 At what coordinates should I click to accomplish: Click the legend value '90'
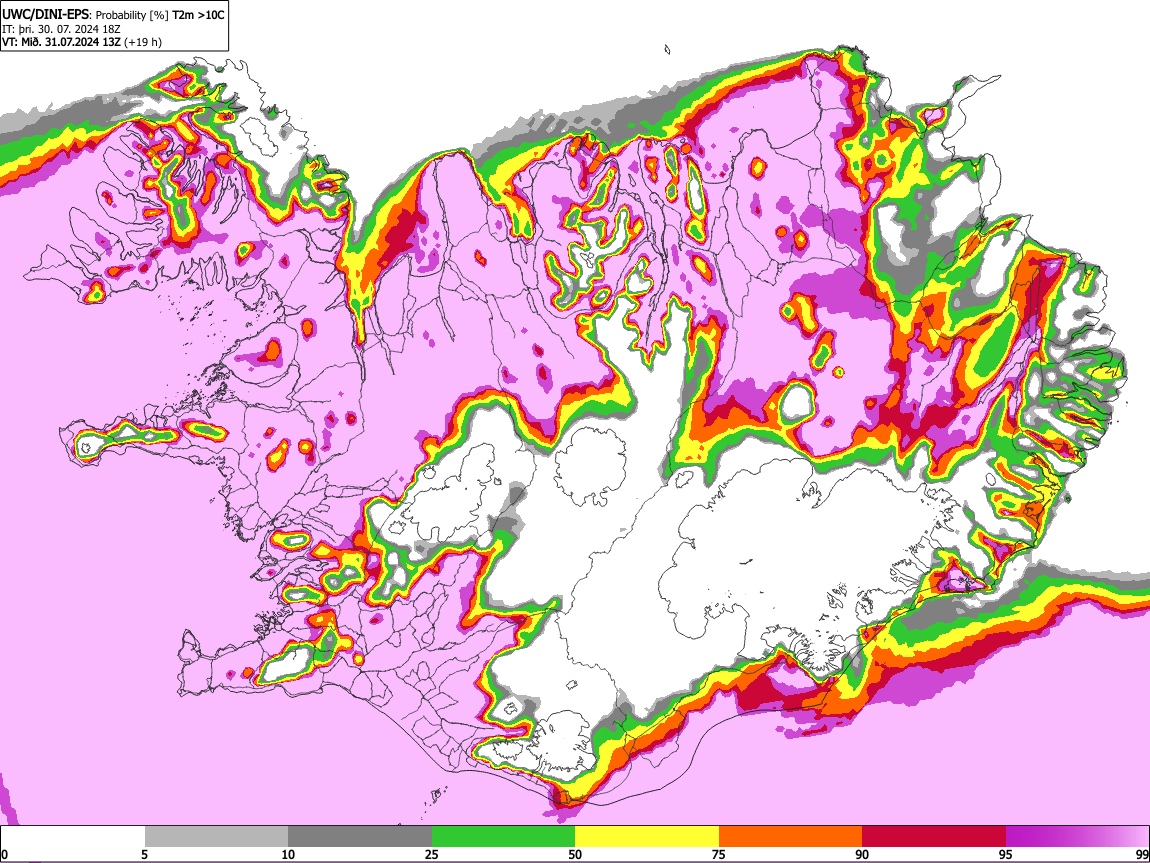click(x=862, y=854)
